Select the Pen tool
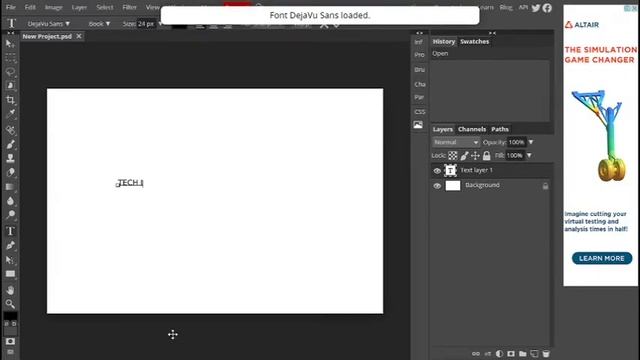Viewport: 640px width, 360px height. [x=10, y=245]
